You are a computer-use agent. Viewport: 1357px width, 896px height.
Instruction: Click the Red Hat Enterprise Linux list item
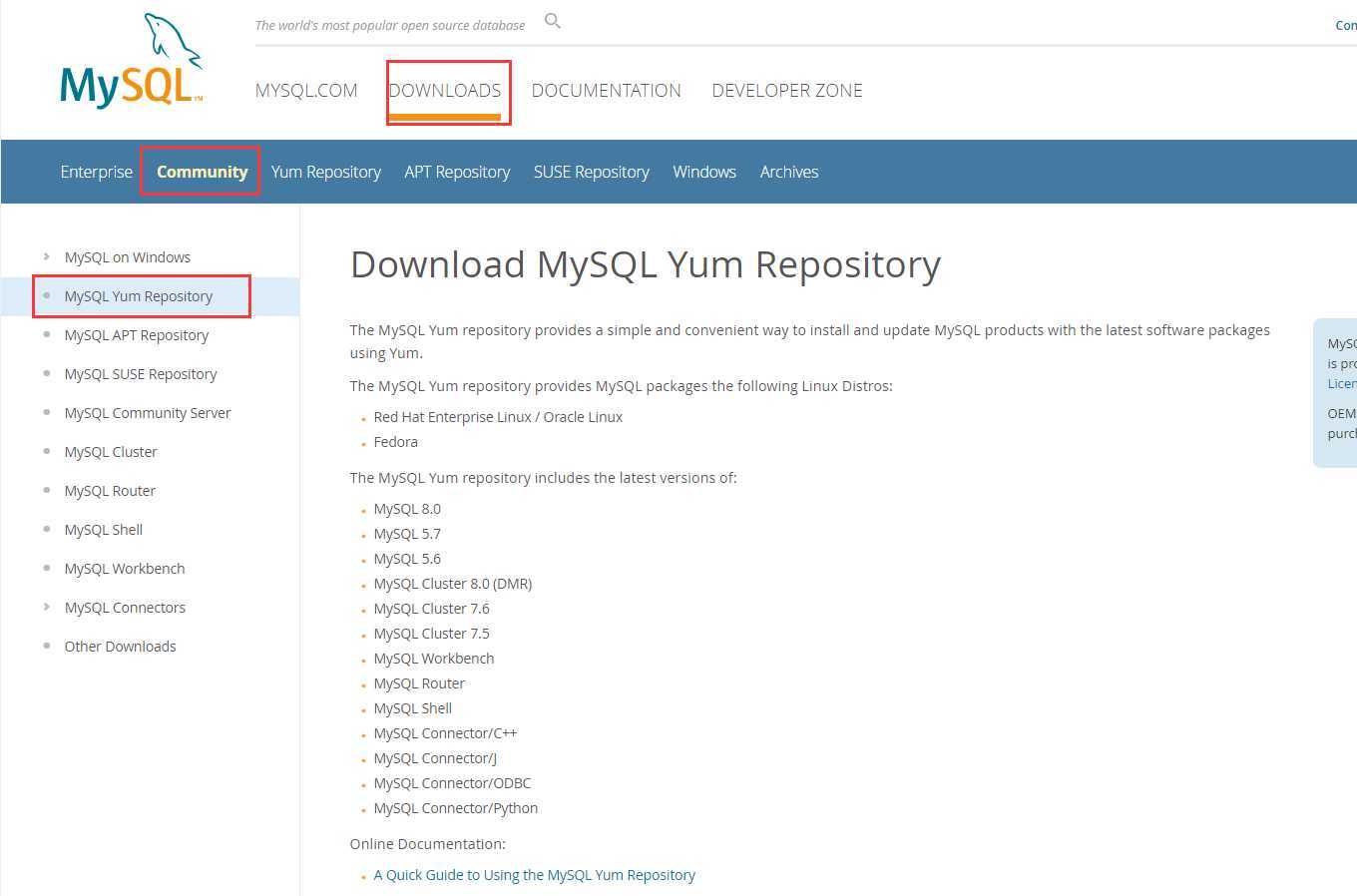(x=498, y=417)
